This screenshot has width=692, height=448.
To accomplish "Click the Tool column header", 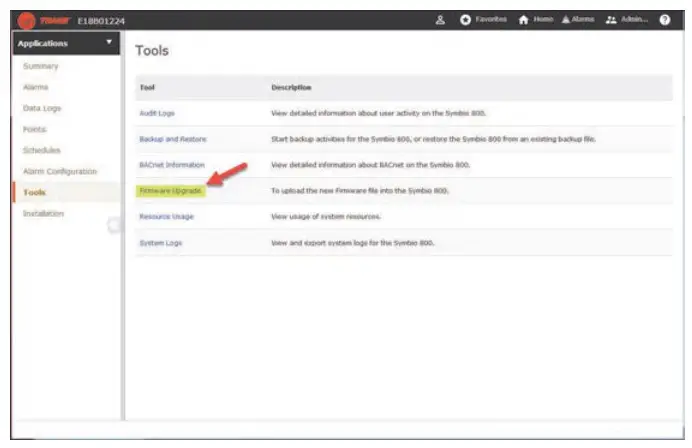I will [x=147, y=87].
